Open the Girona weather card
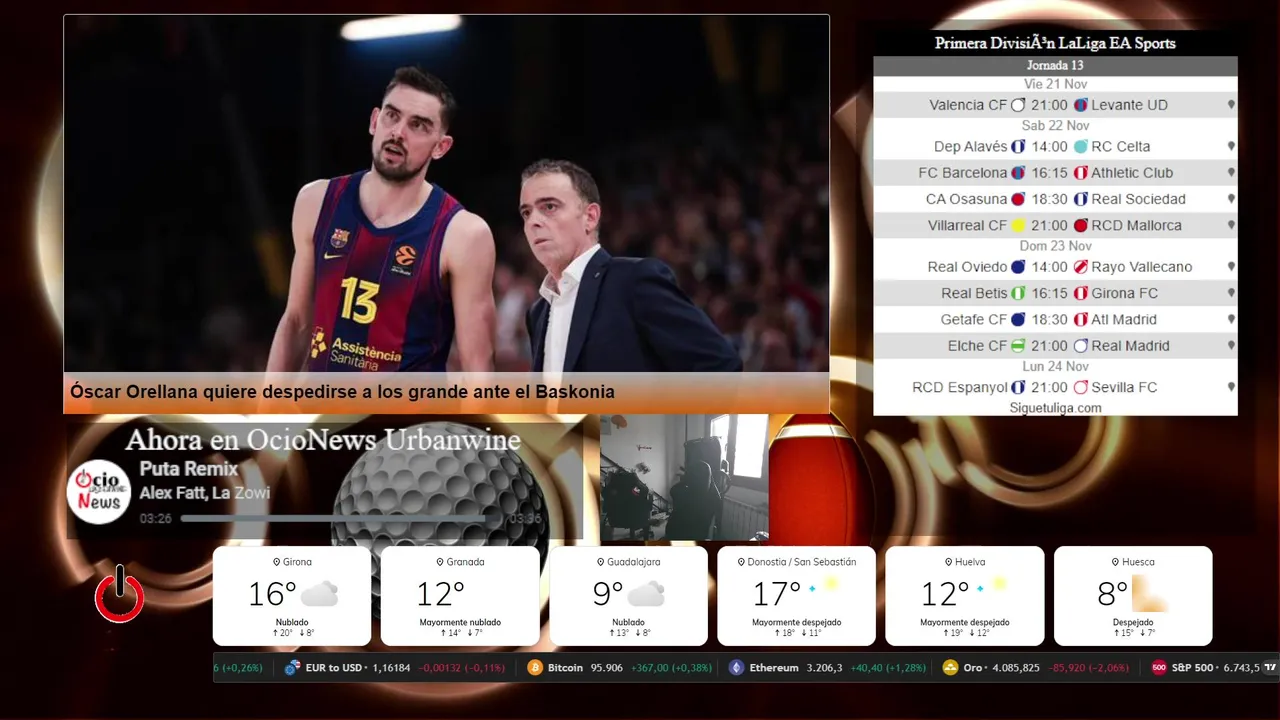 tap(292, 596)
